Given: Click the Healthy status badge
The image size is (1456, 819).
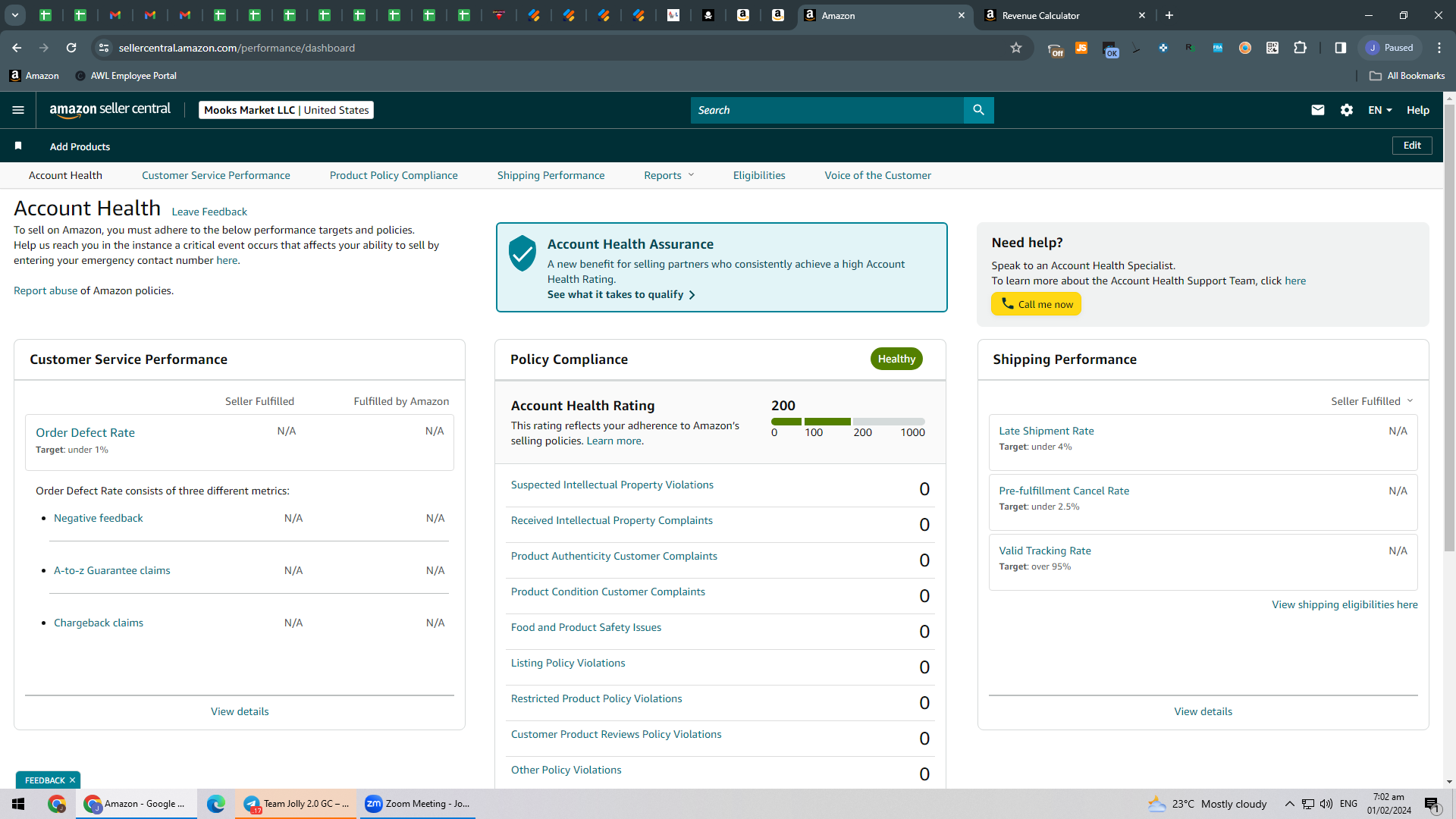Looking at the screenshot, I should [x=896, y=359].
